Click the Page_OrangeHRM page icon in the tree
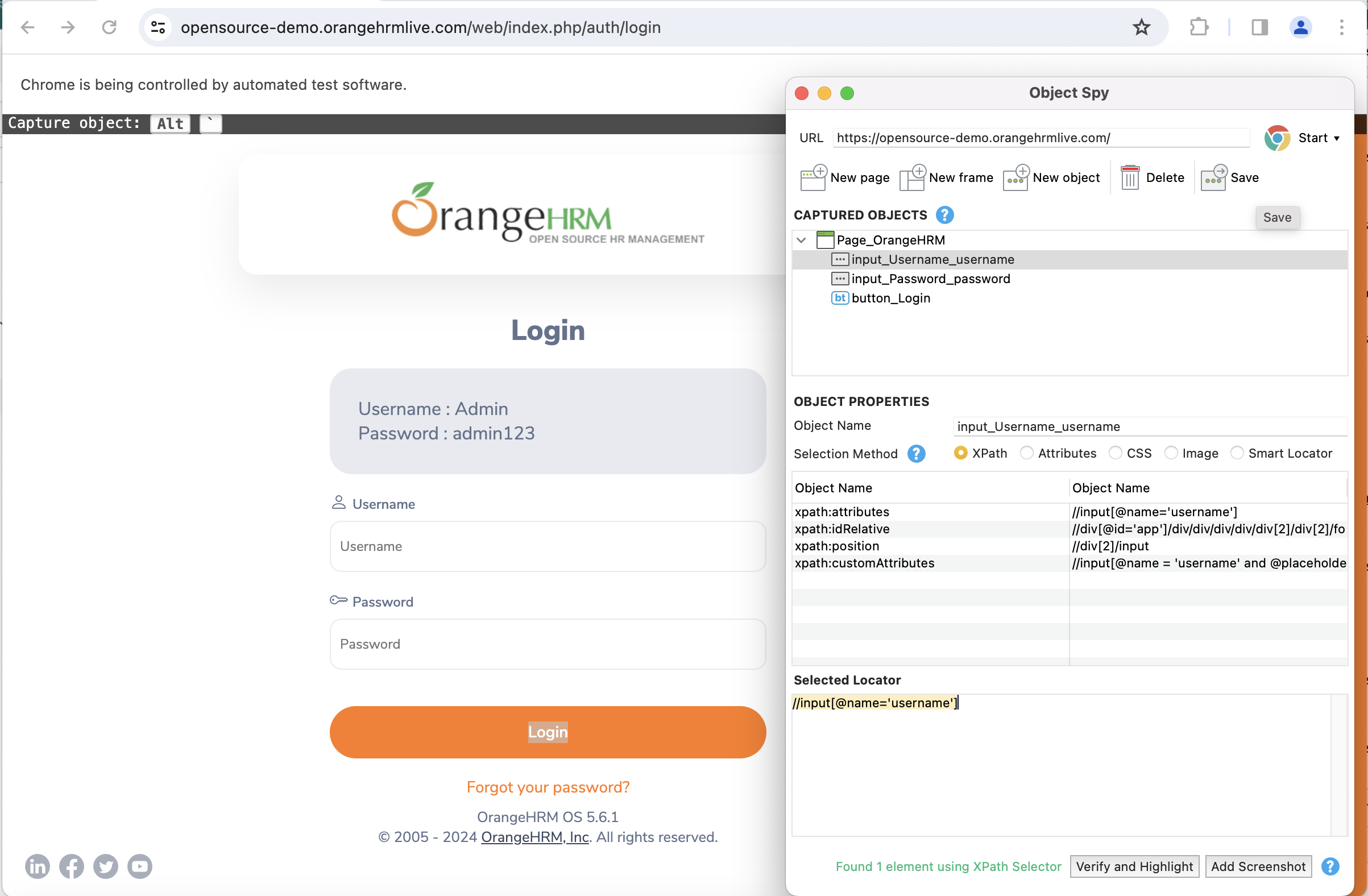The image size is (1368, 896). (x=825, y=240)
